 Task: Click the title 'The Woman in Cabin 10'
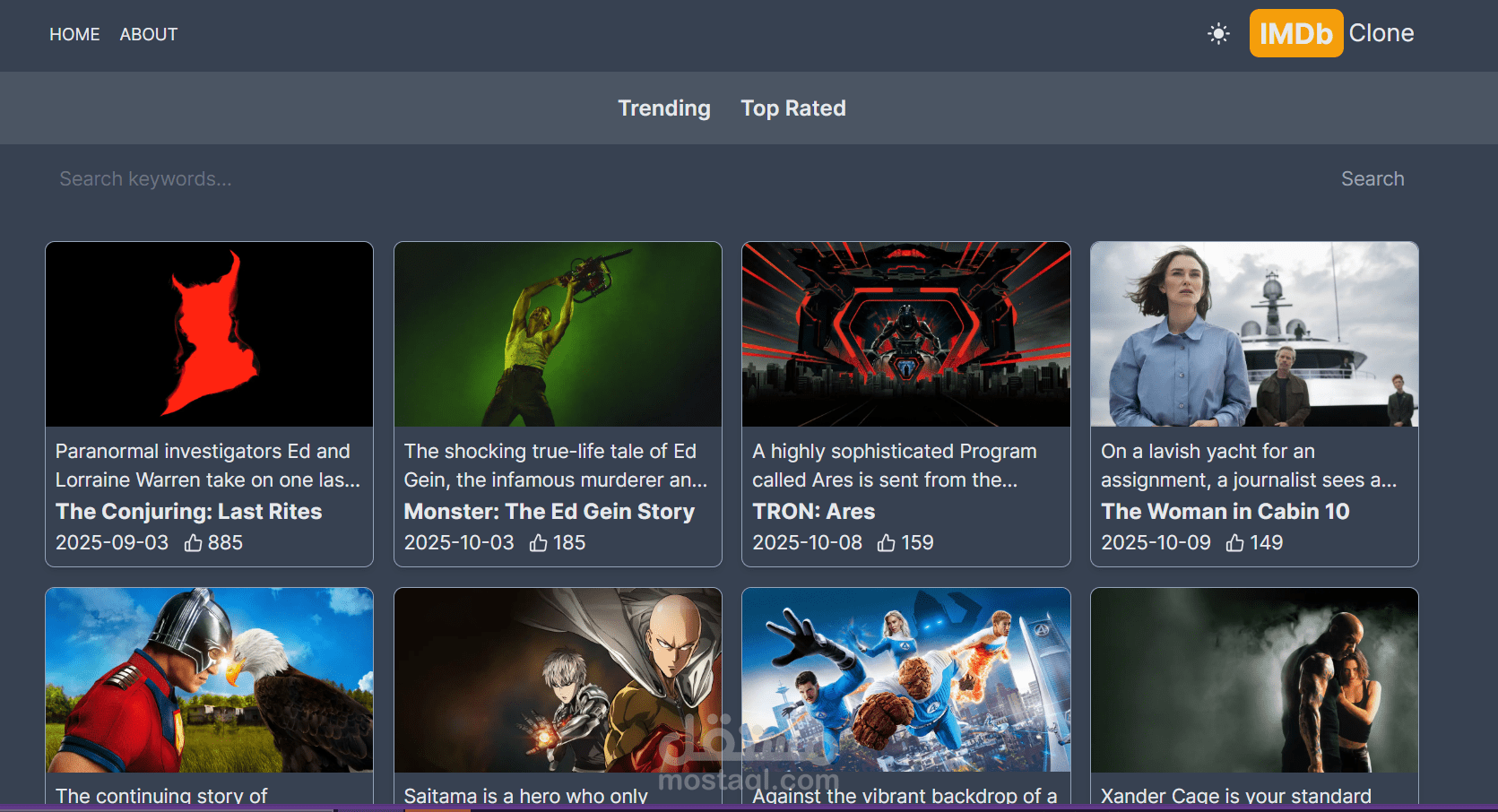pyautogui.click(x=1225, y=512)
